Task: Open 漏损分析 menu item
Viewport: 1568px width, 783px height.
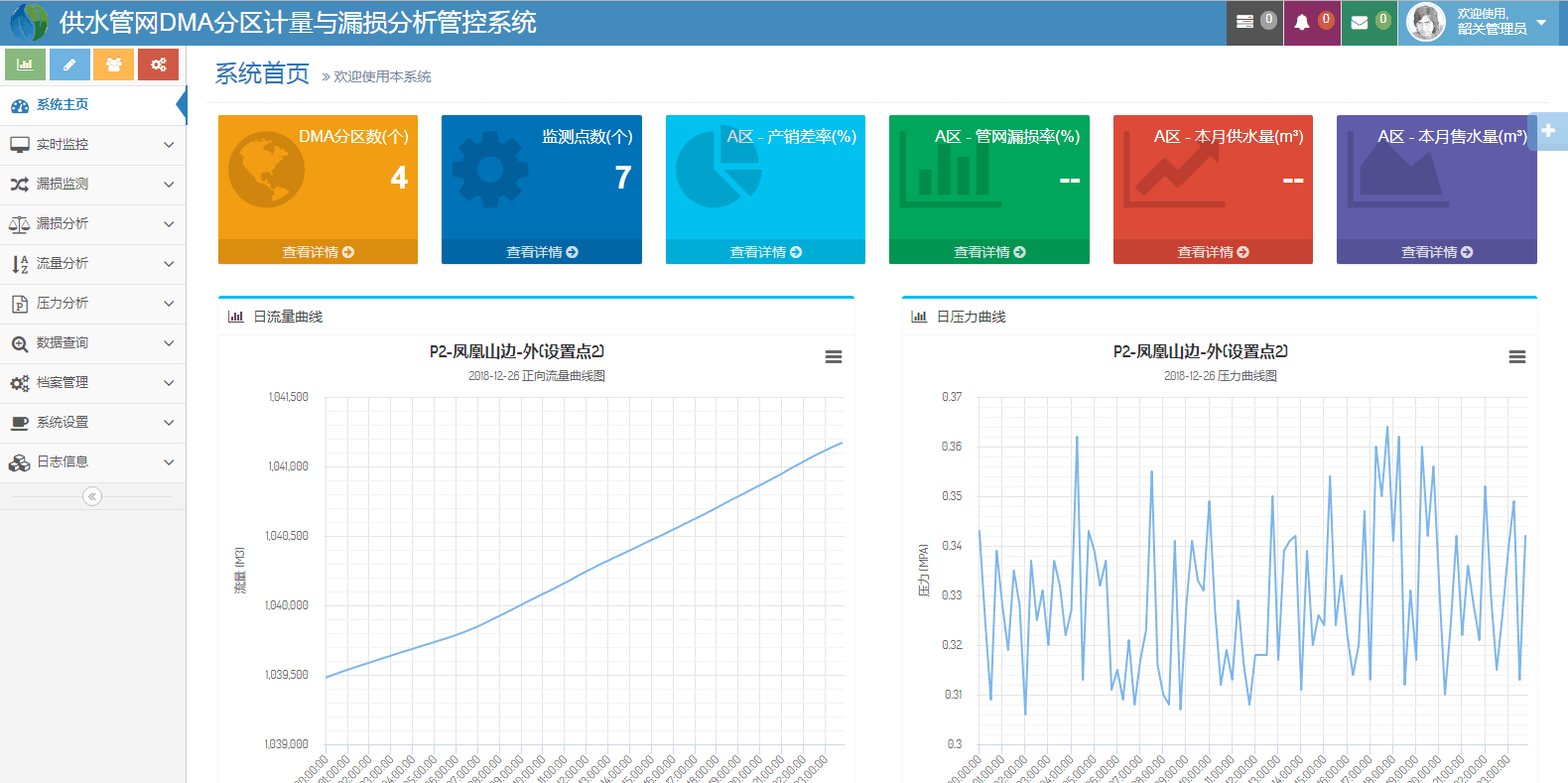Action: click(93, 224)
